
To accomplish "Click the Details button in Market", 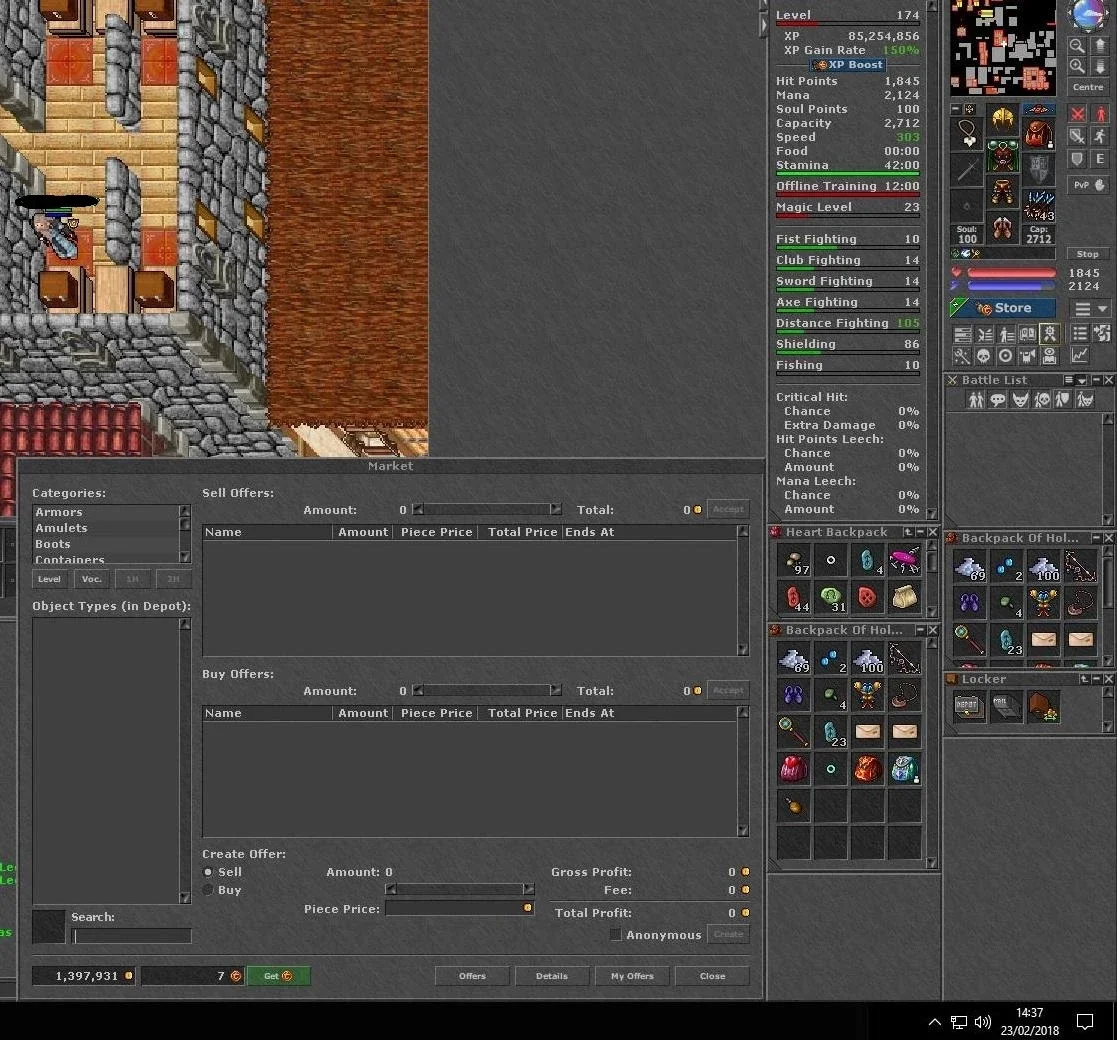I will [x=551, y=976].
